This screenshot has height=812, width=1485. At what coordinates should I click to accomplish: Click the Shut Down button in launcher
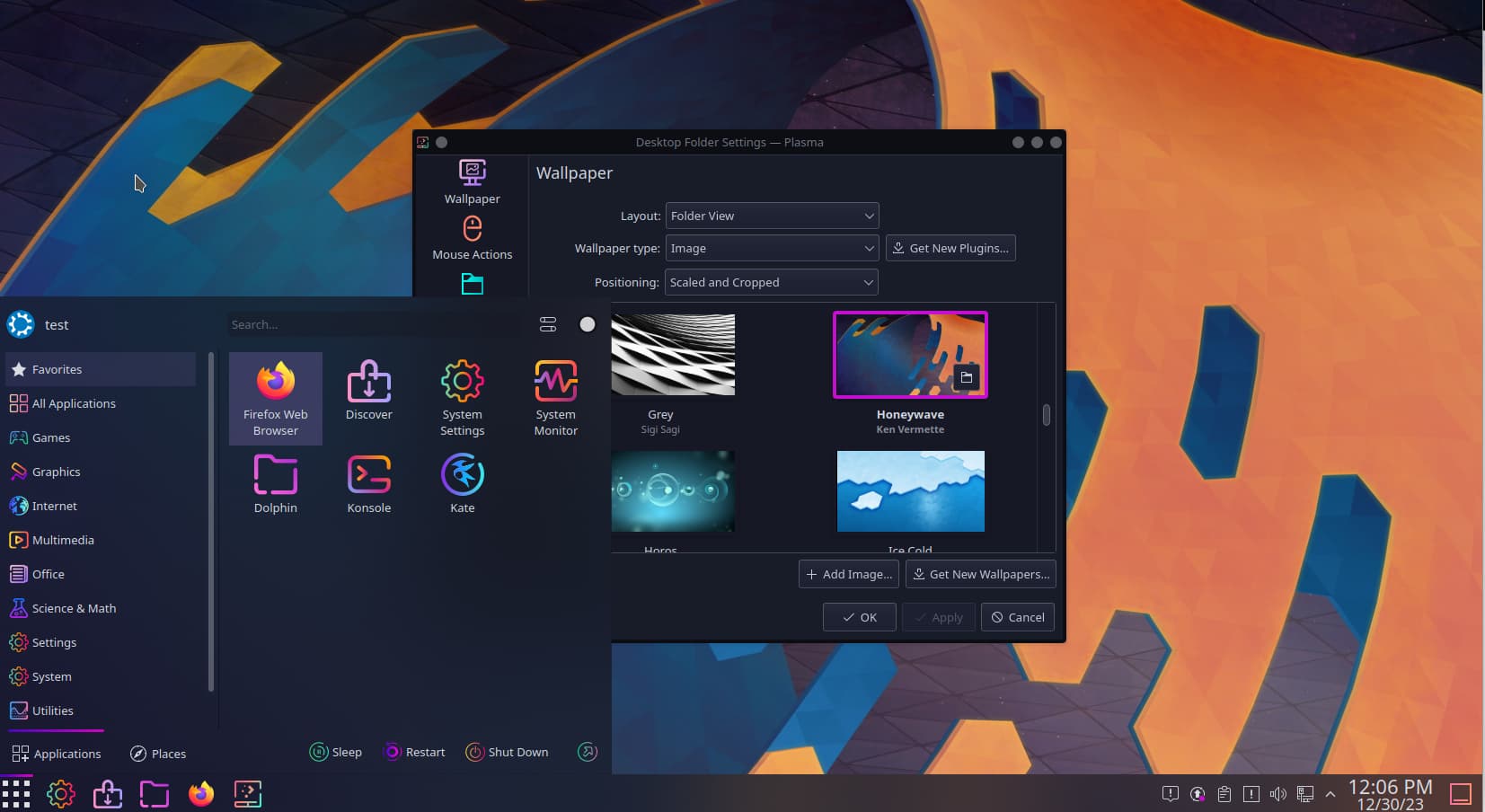(507, 752)
